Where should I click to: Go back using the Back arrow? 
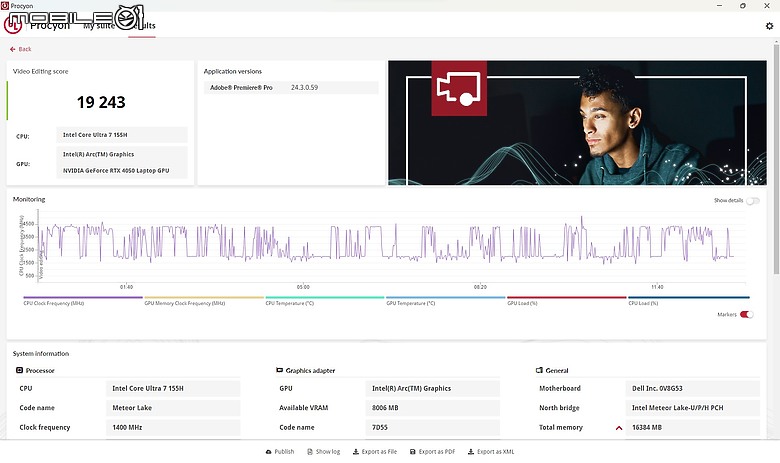[x=20, y=49]
